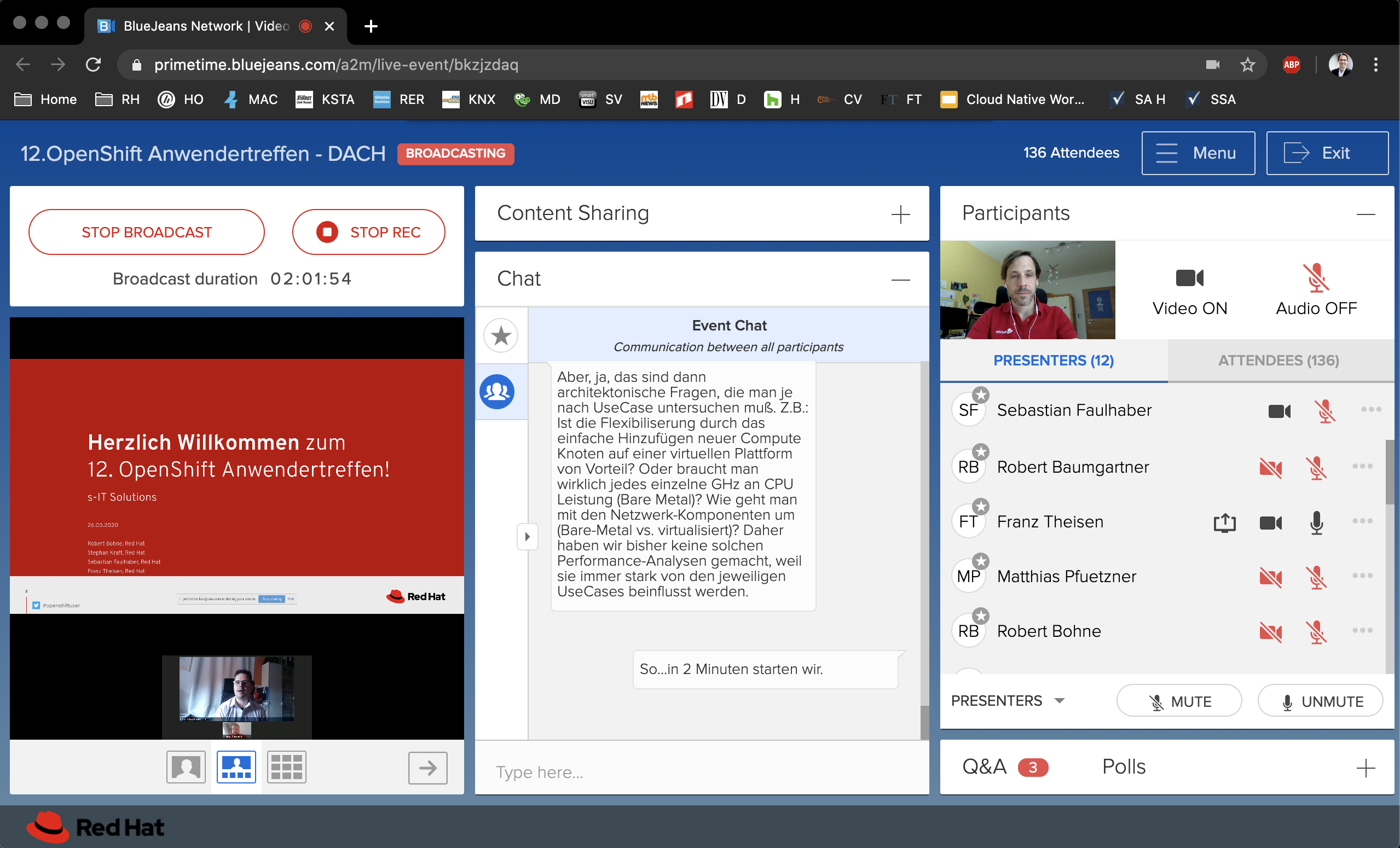Open more options for Robert Bohne
The width and height of the screenshot is (1400, 848).
click(x=1362, y=630)
